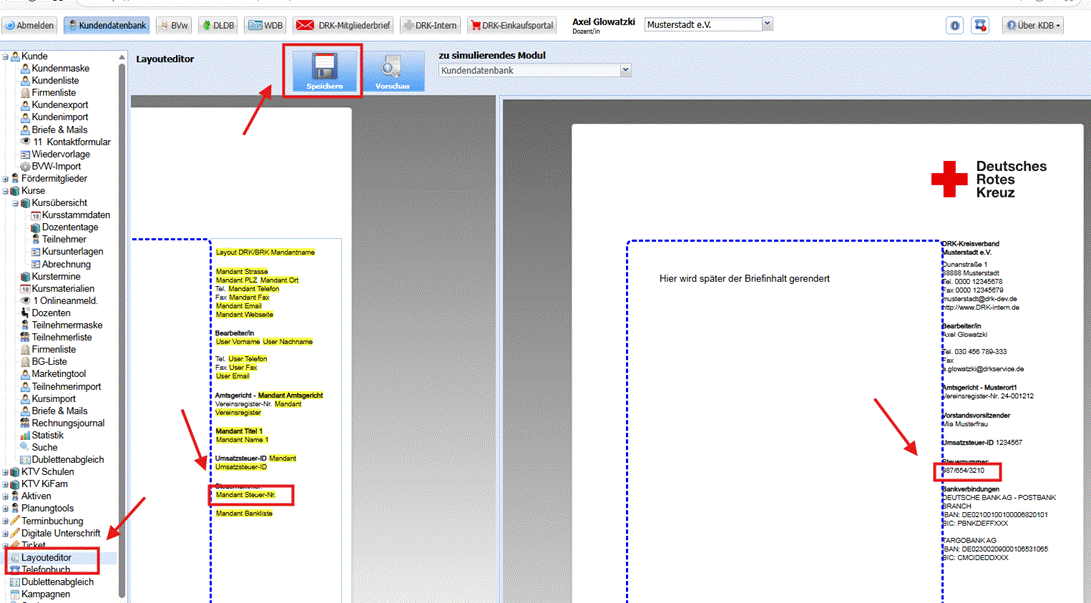Select Mandant Steuer-Nr. placeholder in layout
Screen dimensions: 1091x603
[x=245, y=495]
